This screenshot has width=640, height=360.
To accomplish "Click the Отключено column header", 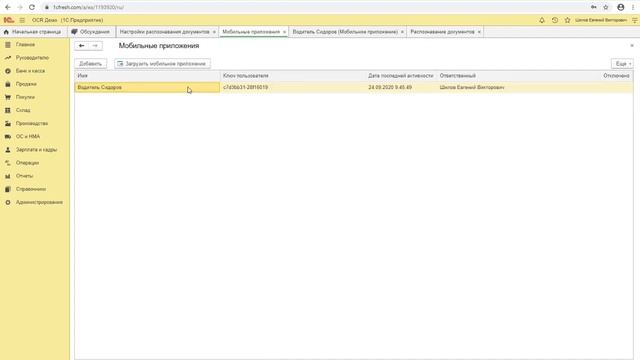I will (x=616, y=76).
